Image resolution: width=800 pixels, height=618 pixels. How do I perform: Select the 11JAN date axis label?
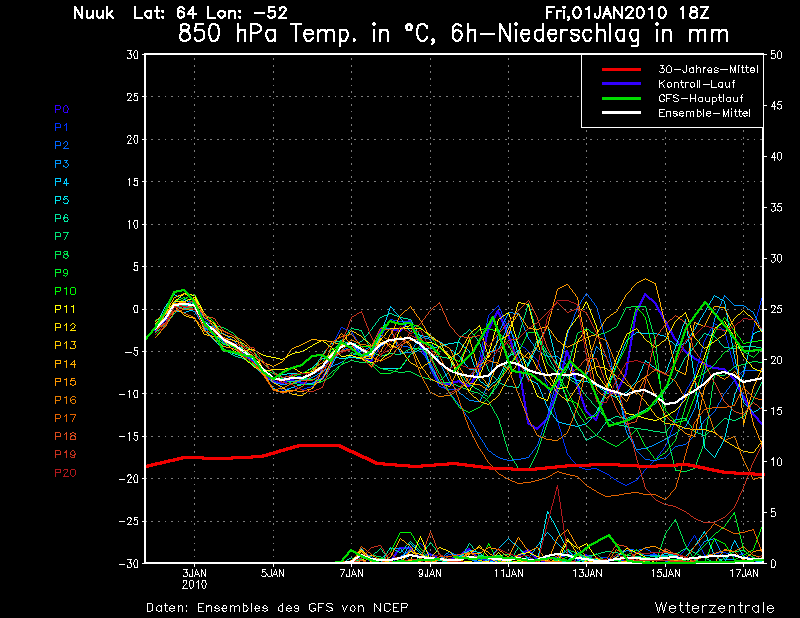(508, 573)
